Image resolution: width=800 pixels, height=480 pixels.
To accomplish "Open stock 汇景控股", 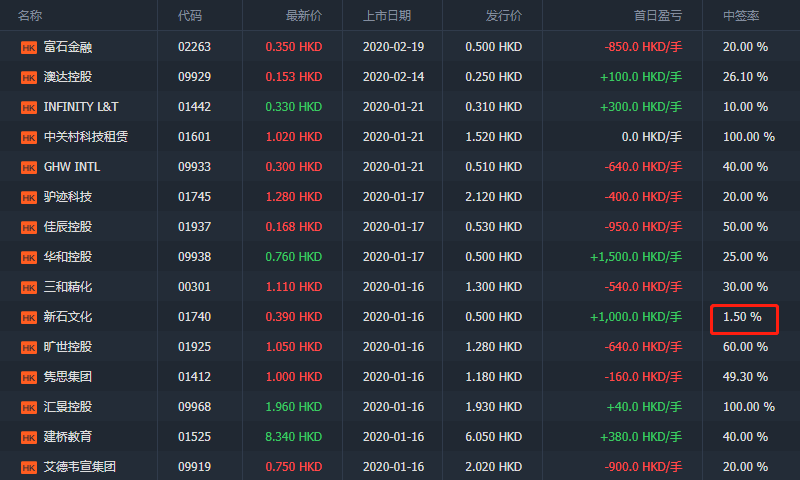I will point(68,407).
